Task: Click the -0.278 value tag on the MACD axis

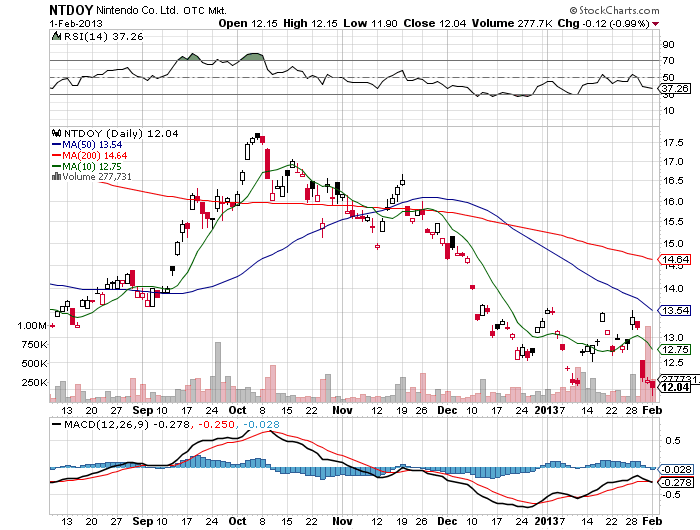Action: click(676, 482)
